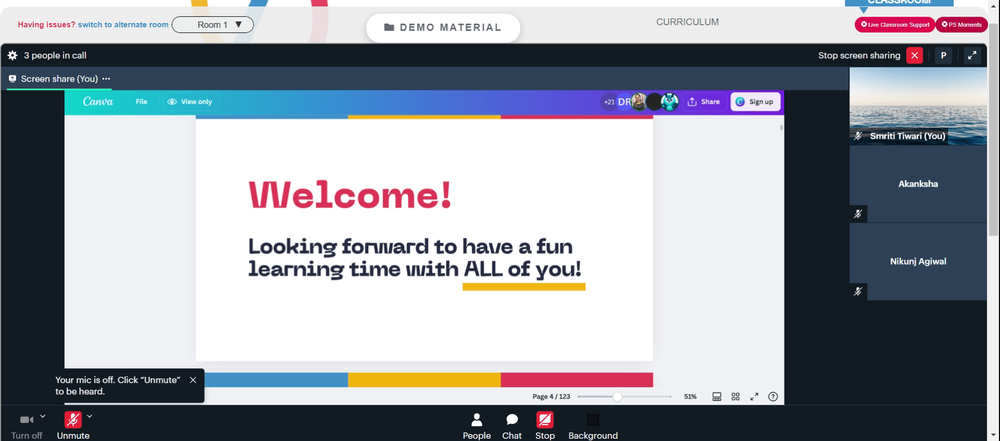Enter Canva fullscreen presentation mode
This screenshot has width=1000, height=441.
(x=754, y=396)
